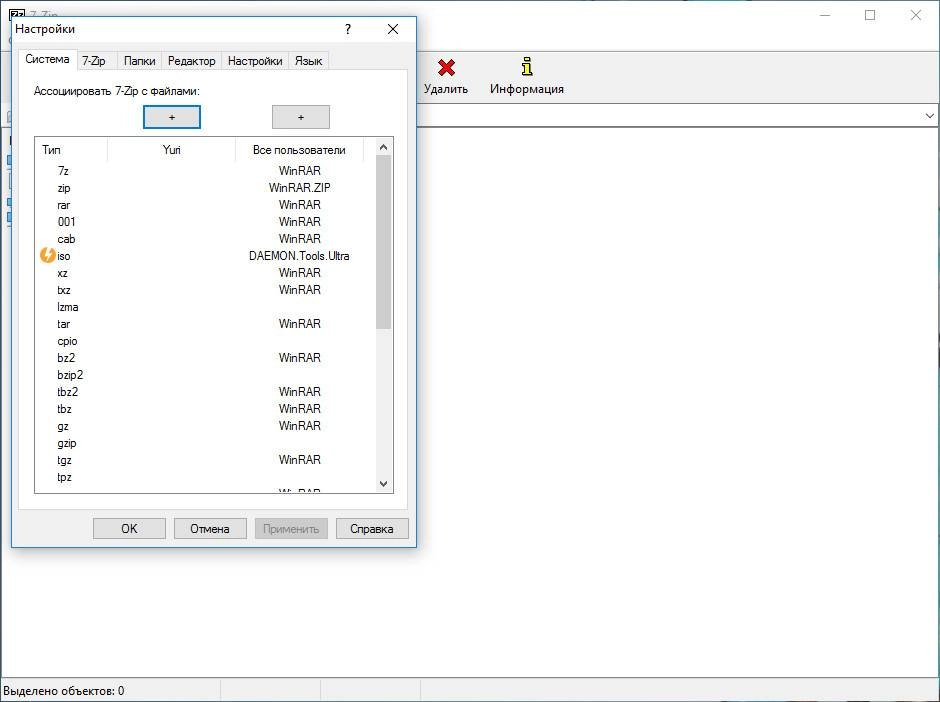
Task: Open help with the Справка button
Action: [x=372, y=529]
